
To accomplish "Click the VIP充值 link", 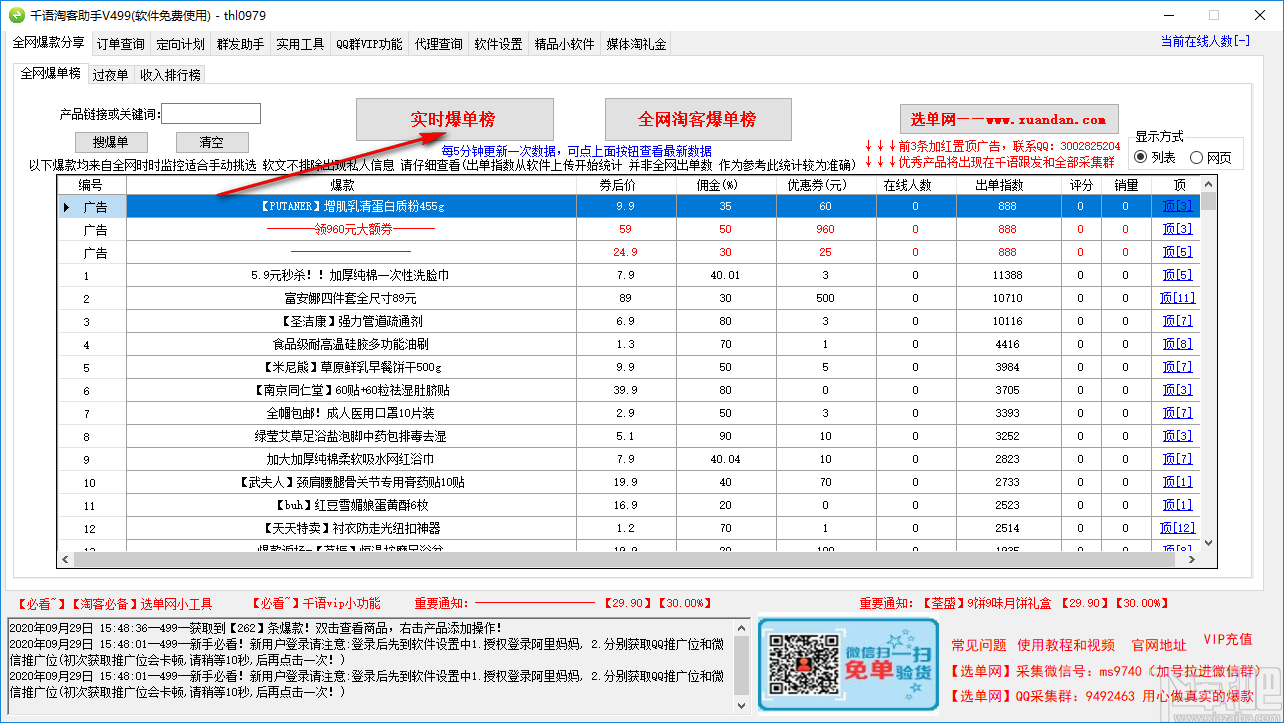I will point(1227,639).
